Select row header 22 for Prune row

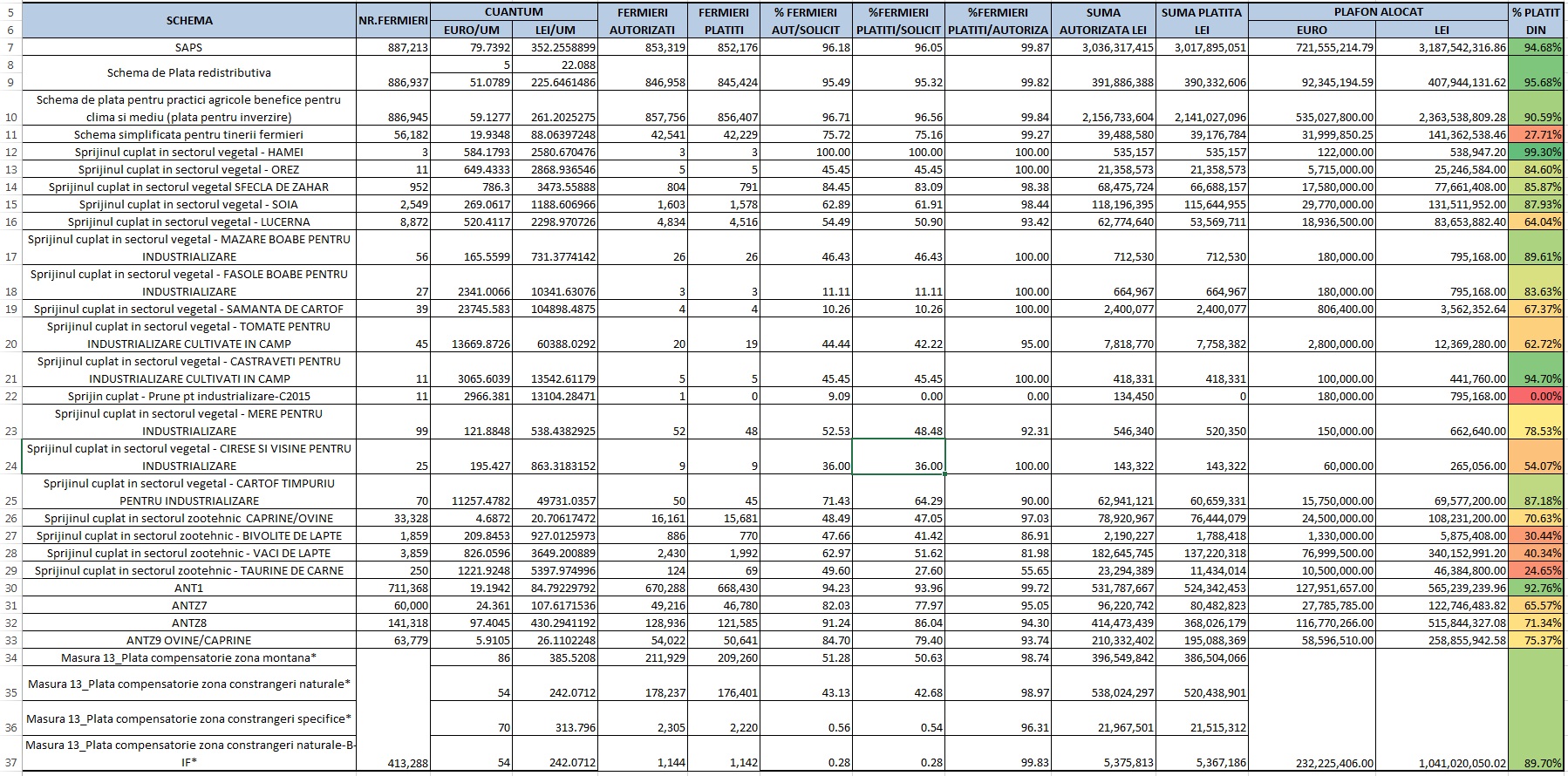pyautogui.click(x=10, y=397)
